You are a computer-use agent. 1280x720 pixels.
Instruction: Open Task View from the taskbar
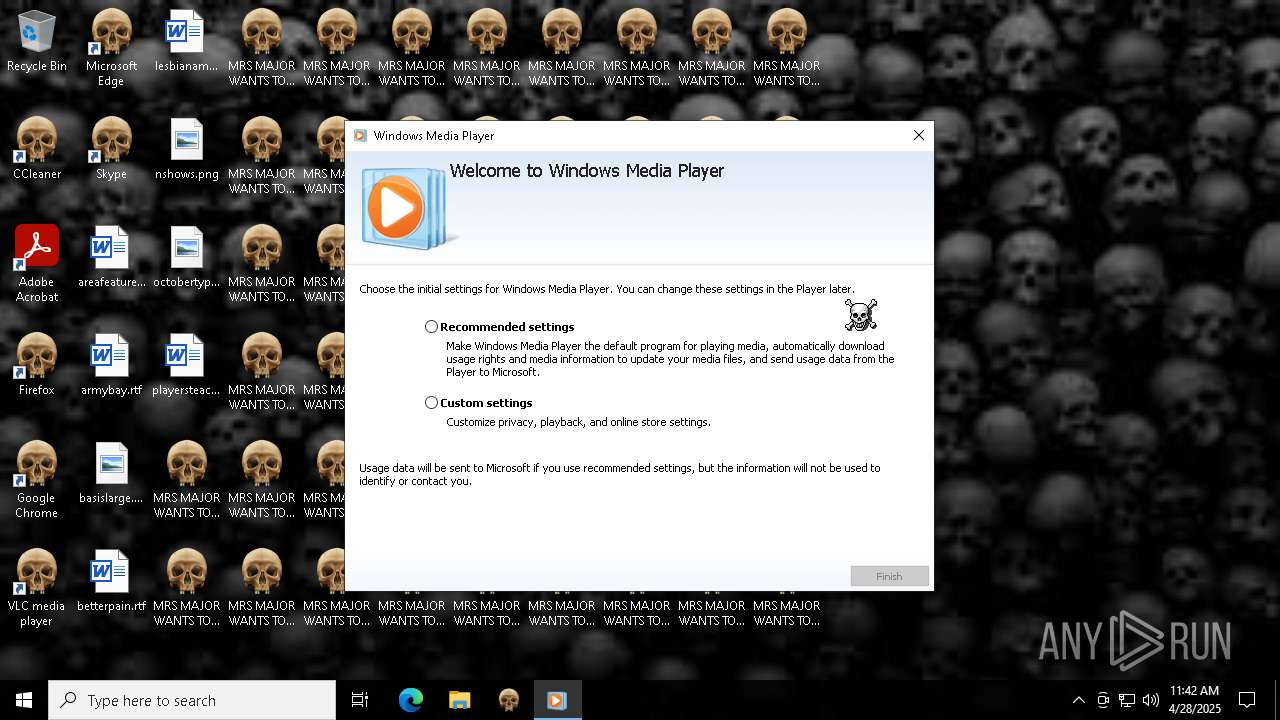point(360,700)
